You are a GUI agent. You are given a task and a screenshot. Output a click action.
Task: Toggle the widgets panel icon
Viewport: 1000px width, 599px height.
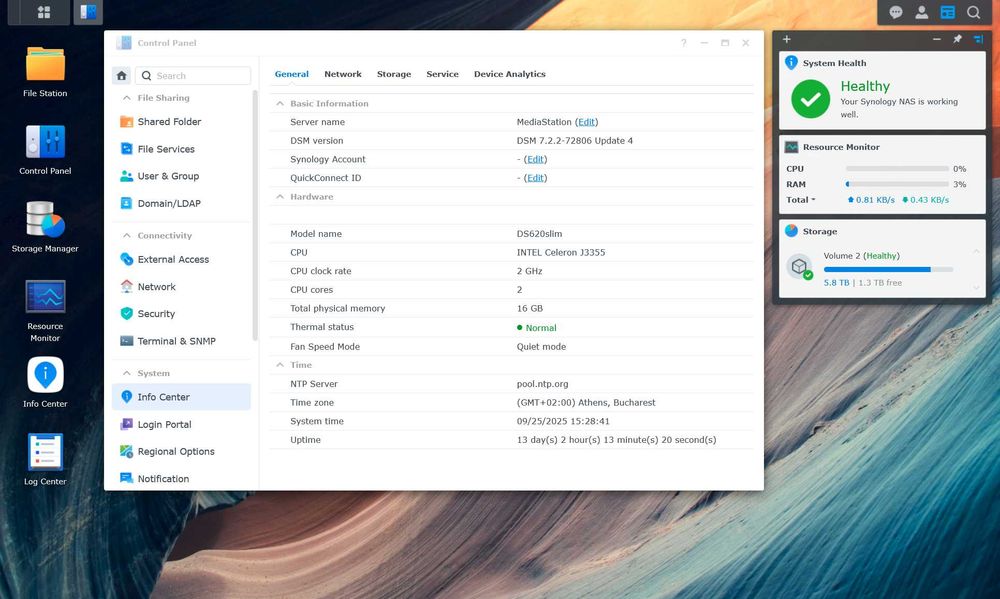(x=948, y=12)
